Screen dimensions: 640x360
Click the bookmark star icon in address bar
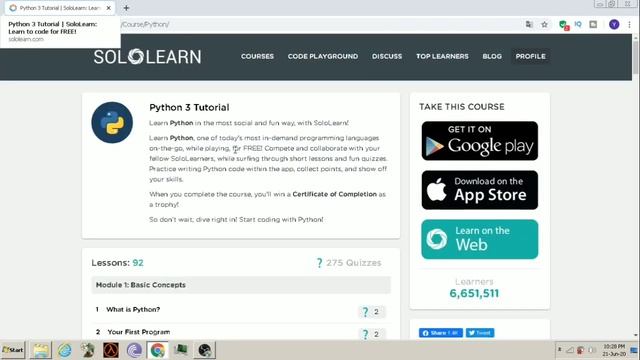pyautogui.click(x=544, y=24)
